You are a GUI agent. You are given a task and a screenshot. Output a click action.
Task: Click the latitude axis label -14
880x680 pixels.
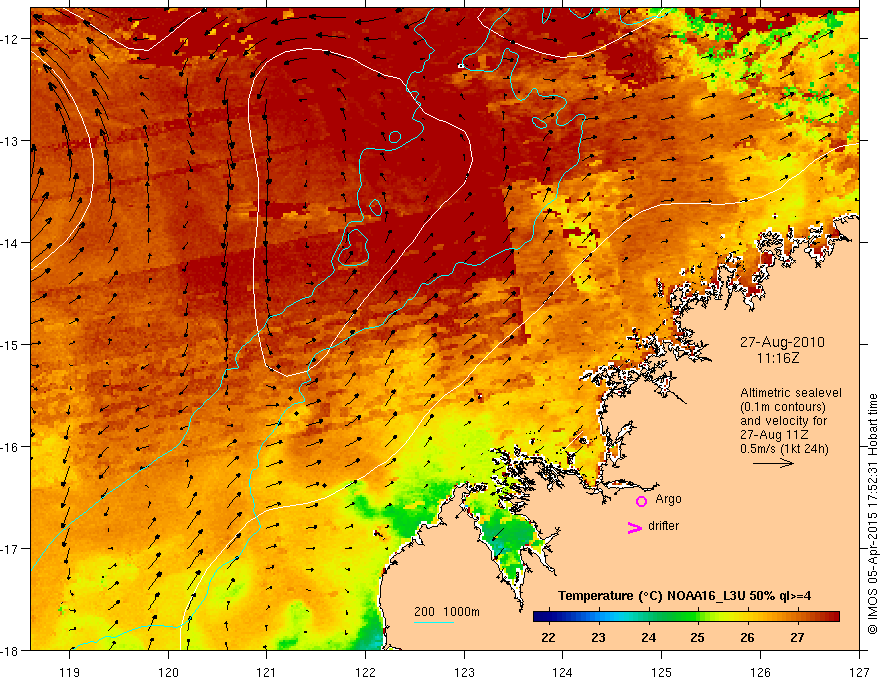[10, 243]
